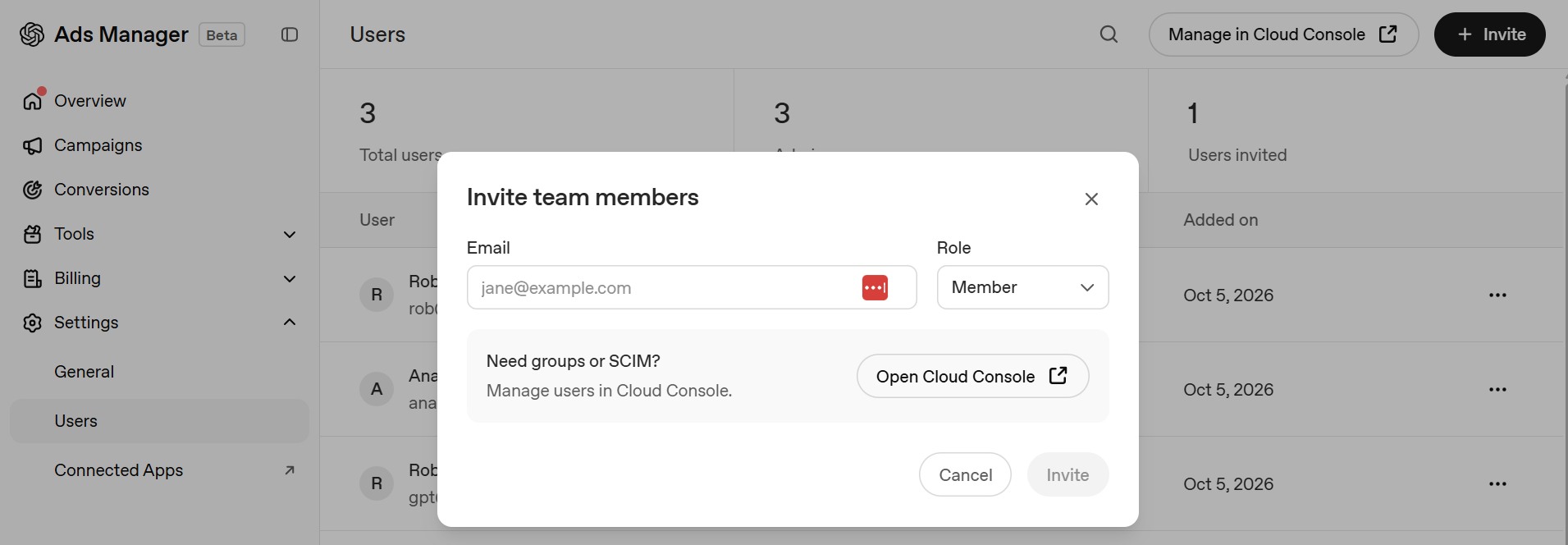Open the Overview page

(x=90, y=101)
